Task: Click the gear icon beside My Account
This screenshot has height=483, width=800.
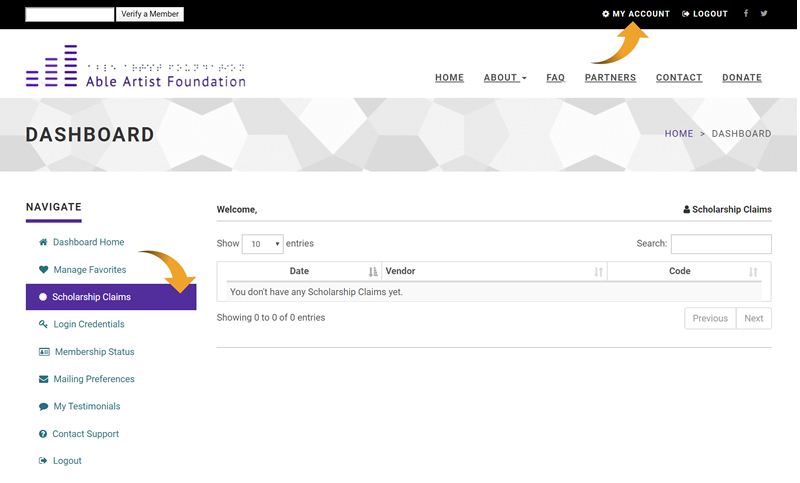Action: (x=605, y=14)
